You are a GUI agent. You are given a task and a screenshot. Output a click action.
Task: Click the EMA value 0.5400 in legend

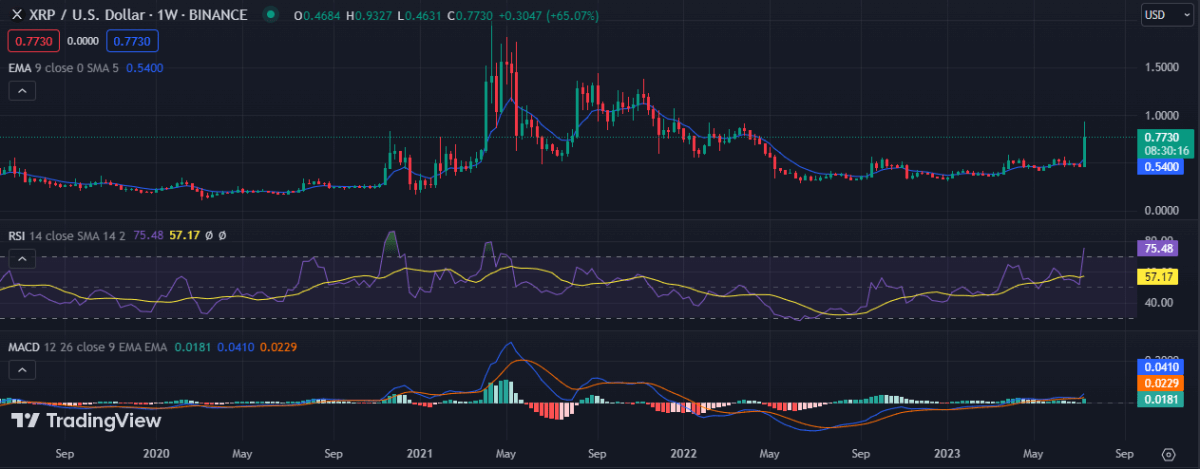point(145,68)
